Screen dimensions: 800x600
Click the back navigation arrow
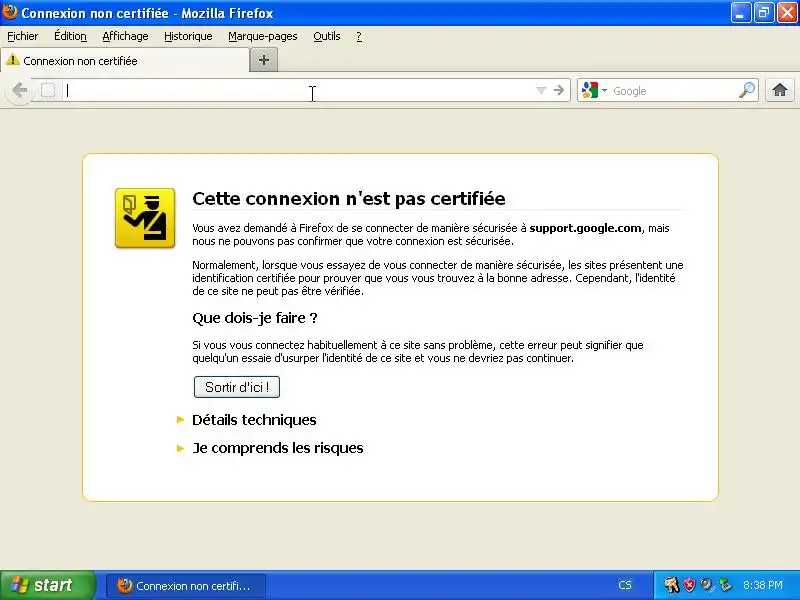coord(19,90)
